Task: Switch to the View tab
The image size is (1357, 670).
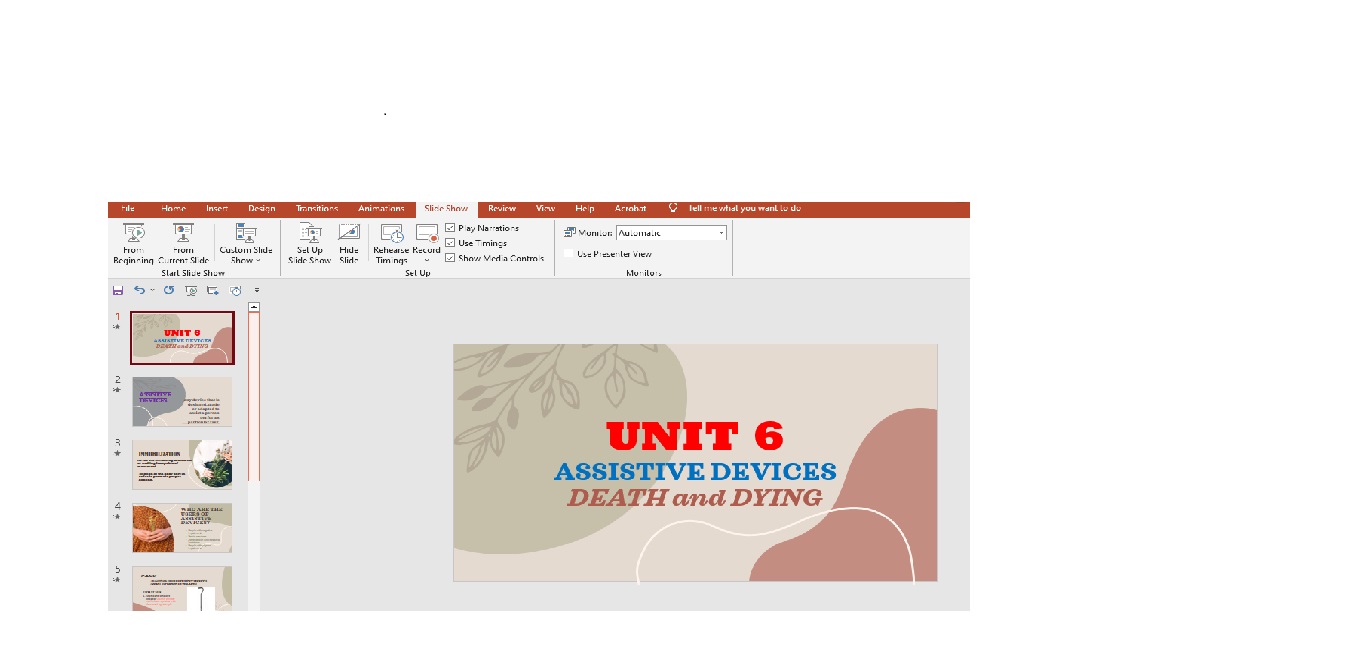Action: pyautogui.click(x=545, y=209)
